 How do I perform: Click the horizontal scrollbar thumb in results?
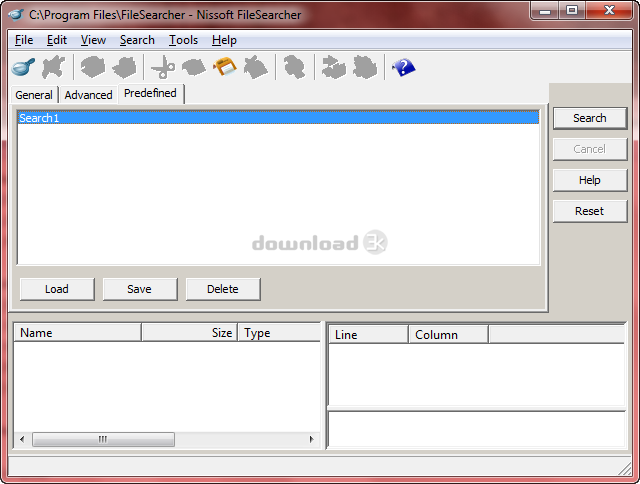click(x=103, y=440)
